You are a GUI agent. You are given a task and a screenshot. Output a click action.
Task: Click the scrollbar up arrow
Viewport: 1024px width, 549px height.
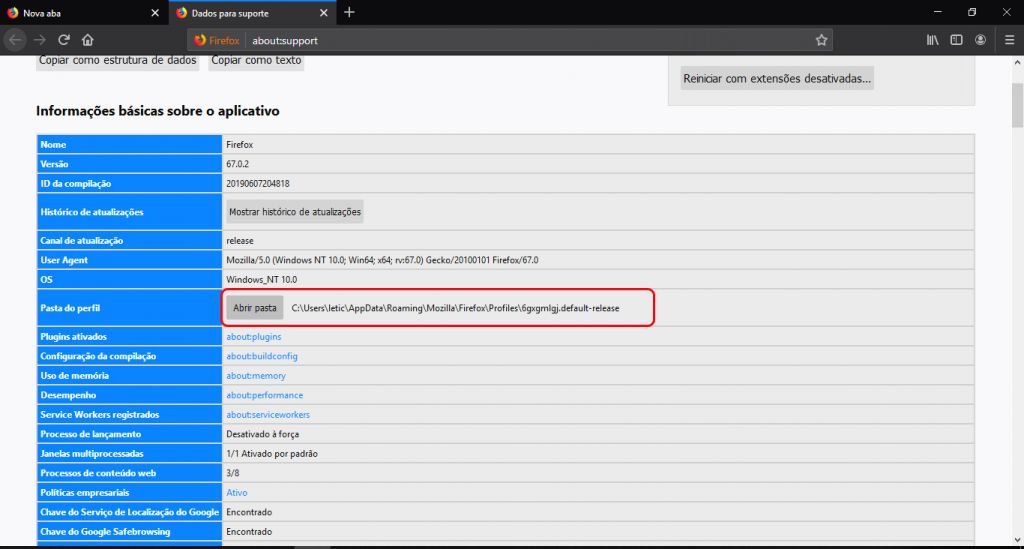[x=1017, y=63]
